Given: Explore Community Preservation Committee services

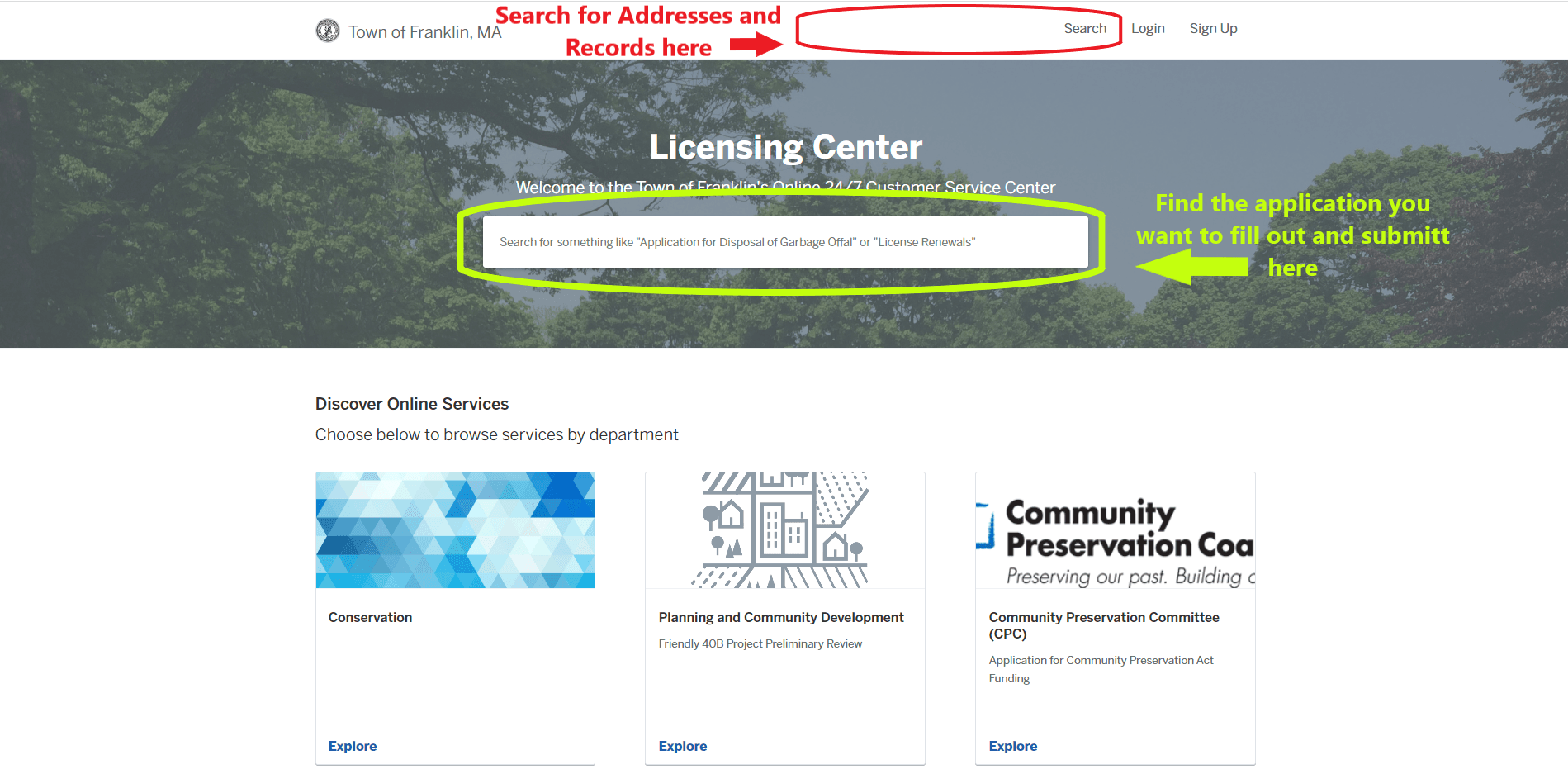Looking at the screenshot, I should tap(1013, 746).
